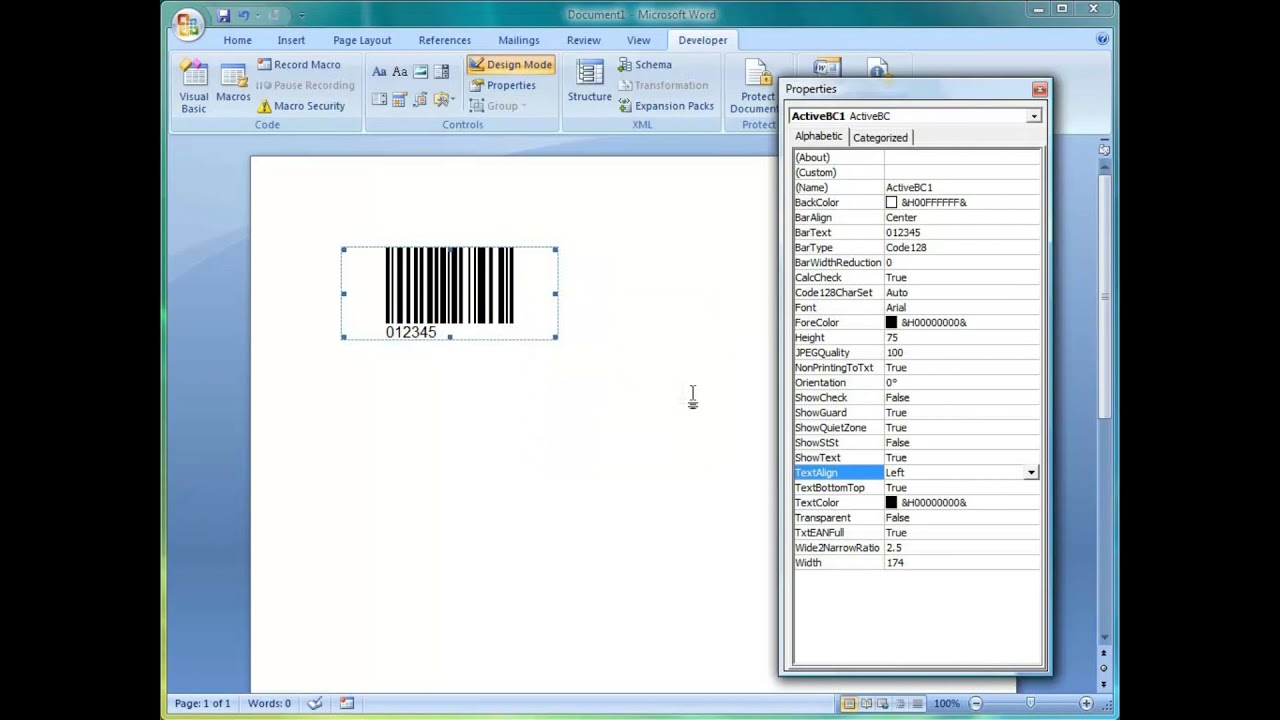Open the TextAlign value dropdown arrow
This screenshot has height=720, width=1280.
pos(1031,473)
